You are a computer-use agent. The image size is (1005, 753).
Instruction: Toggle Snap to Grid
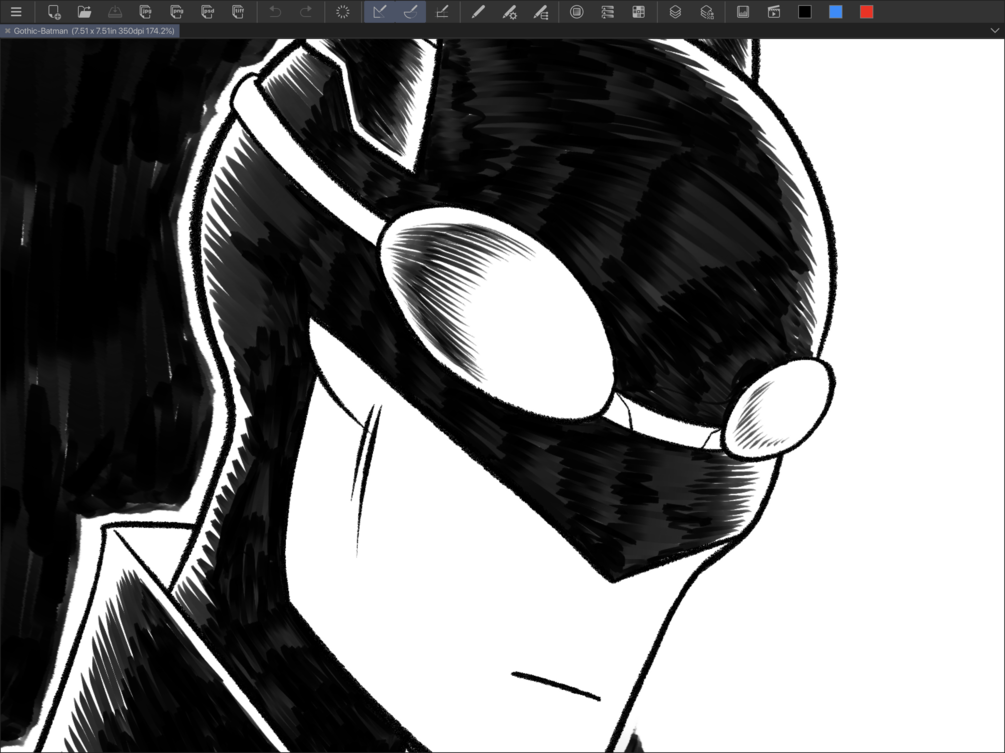coord(442,12)
